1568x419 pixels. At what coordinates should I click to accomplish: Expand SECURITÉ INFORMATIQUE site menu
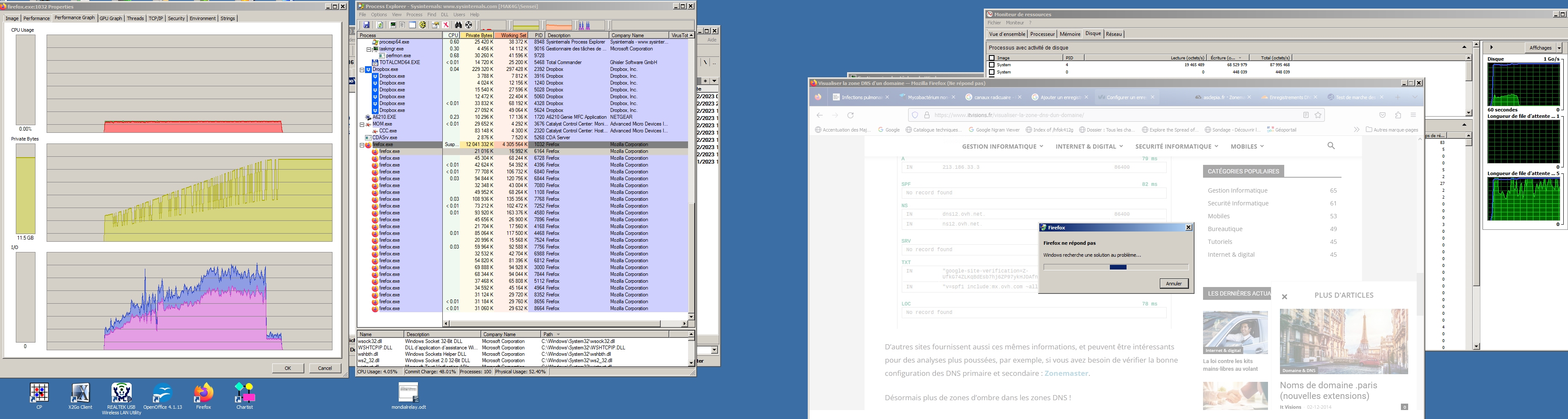(x=1177, y=146)
